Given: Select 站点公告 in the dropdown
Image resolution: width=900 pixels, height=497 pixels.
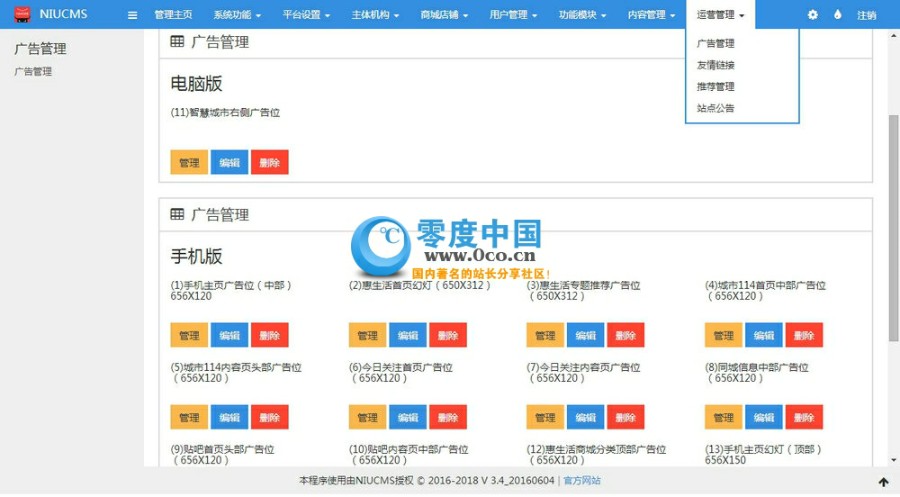Looking at the screenshot, I should pos(715,108).
